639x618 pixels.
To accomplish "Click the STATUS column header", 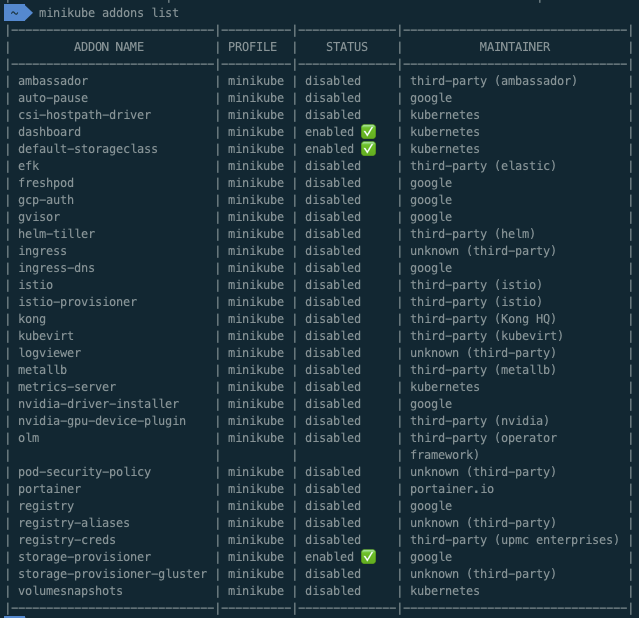I will coord(347,47).
